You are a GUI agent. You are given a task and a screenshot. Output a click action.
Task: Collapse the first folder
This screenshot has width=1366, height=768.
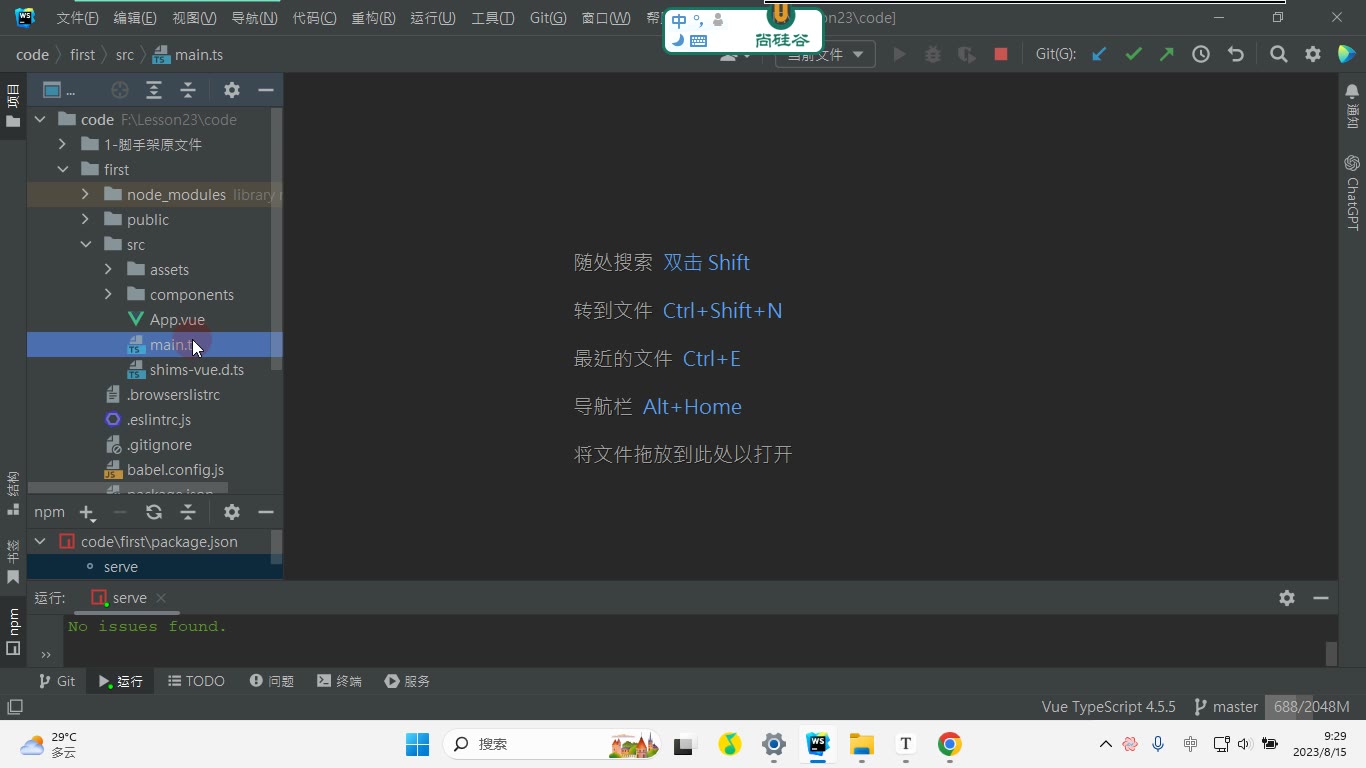tap(62, 170)
